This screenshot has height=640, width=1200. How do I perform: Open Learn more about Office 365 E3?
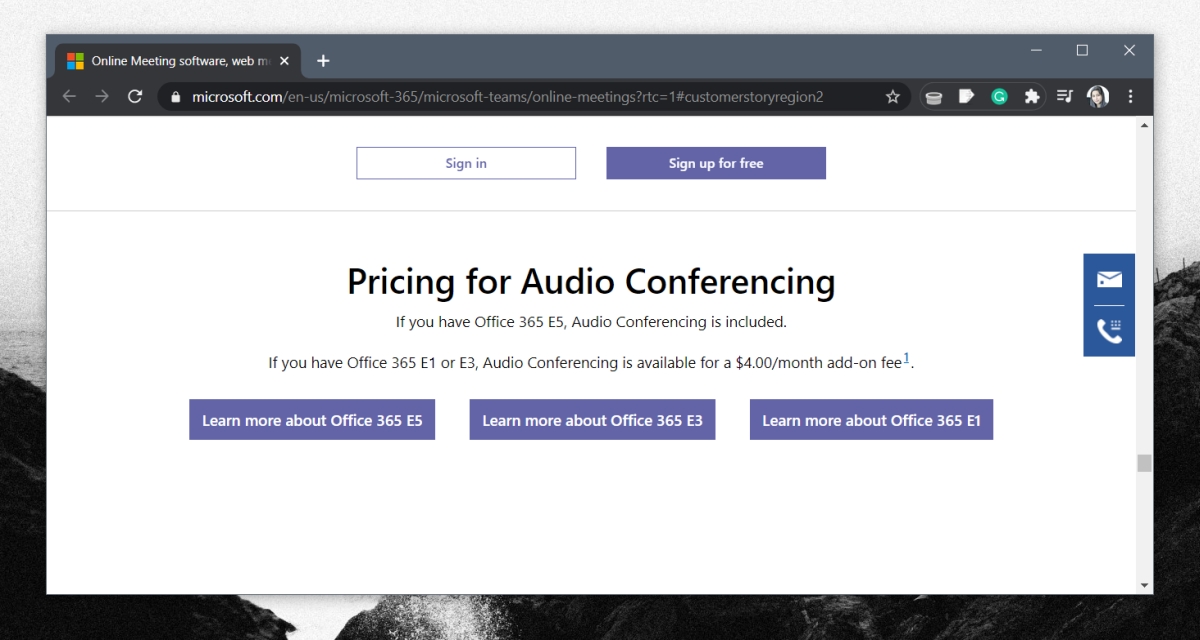[592, 420]
